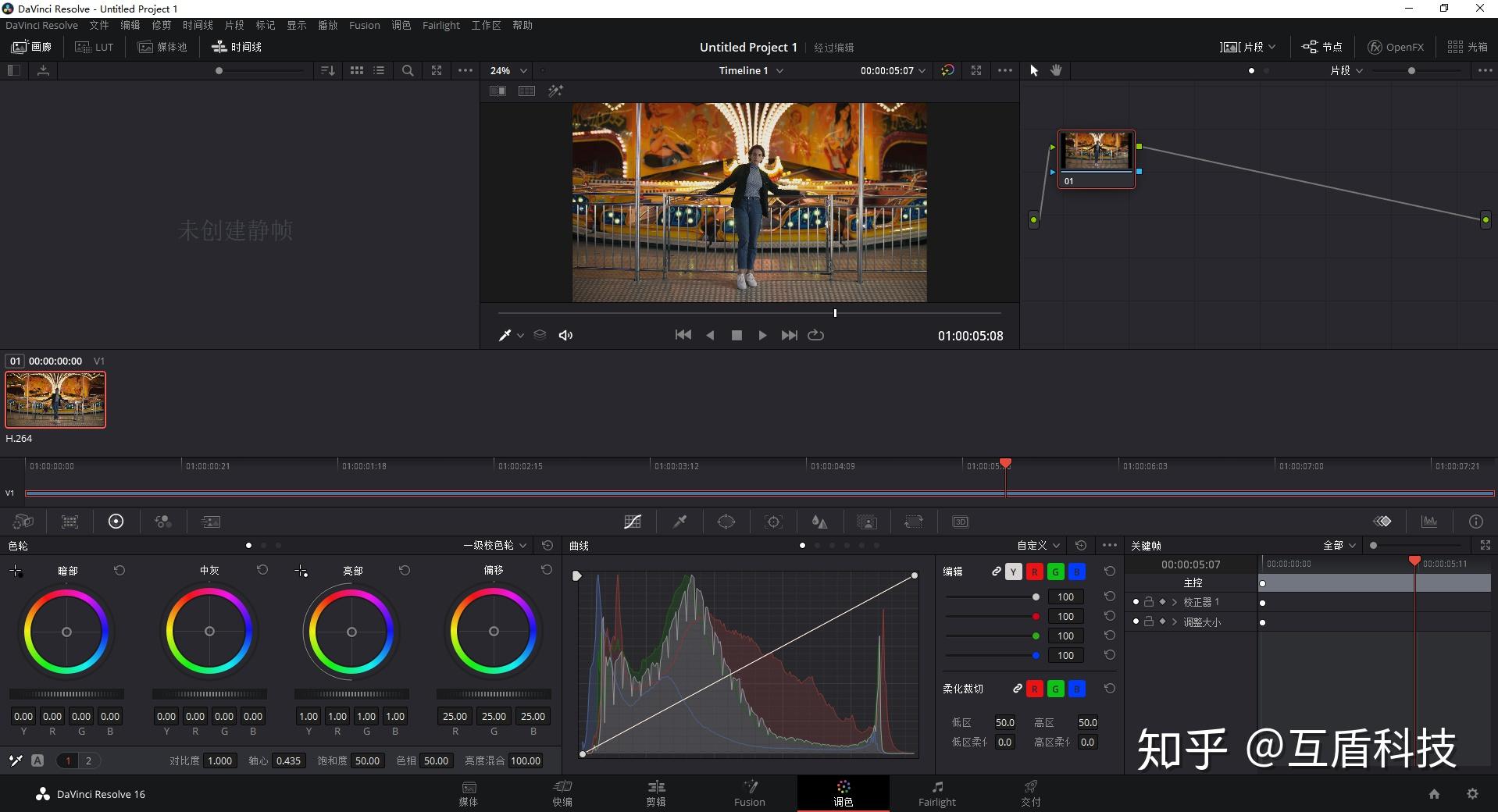Click the viewer scrubber bar handle

(835, 313)
